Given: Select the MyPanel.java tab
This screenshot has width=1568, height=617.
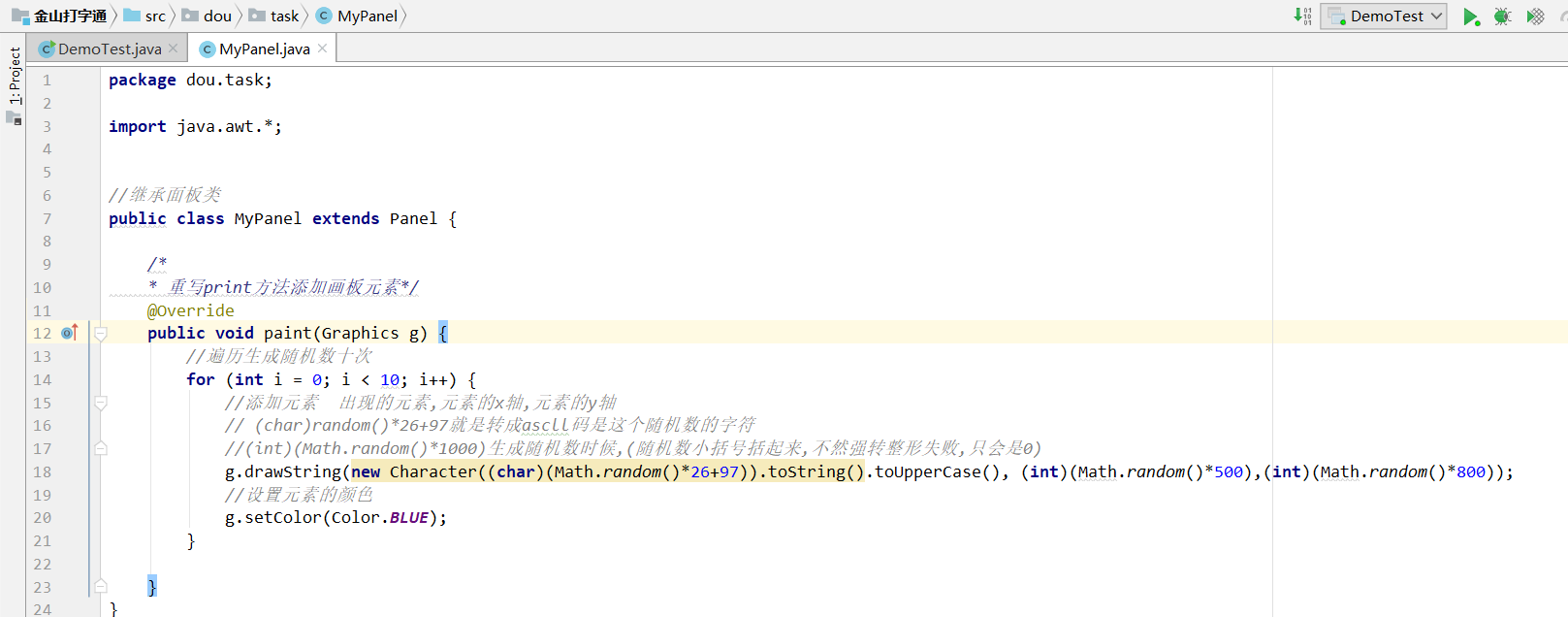Looking at the screenshot, I should pyautogui.click(x=264, y=49).
